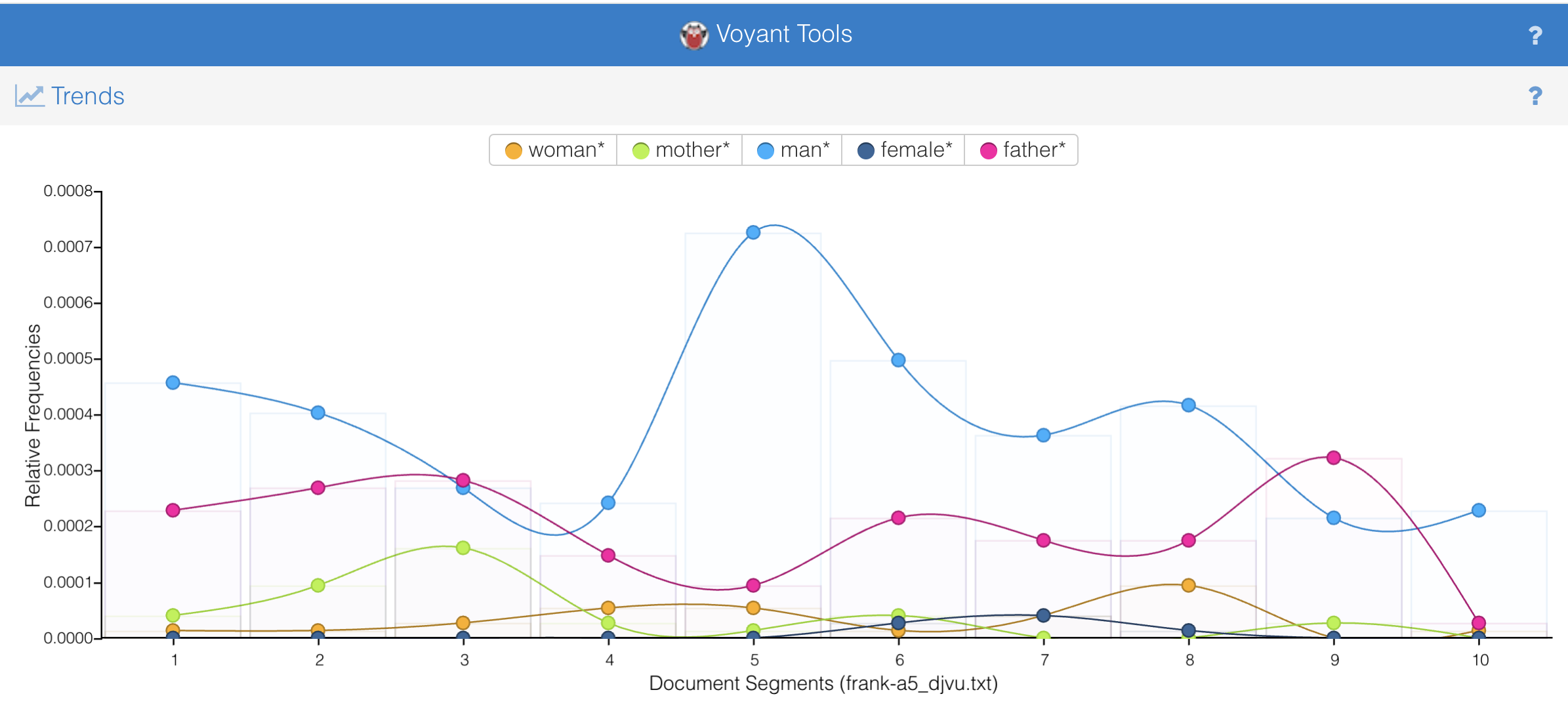This screenshot has height=711, width=1568.
Task: Click the Voyant Tools title text
Action: click(785, 34)
